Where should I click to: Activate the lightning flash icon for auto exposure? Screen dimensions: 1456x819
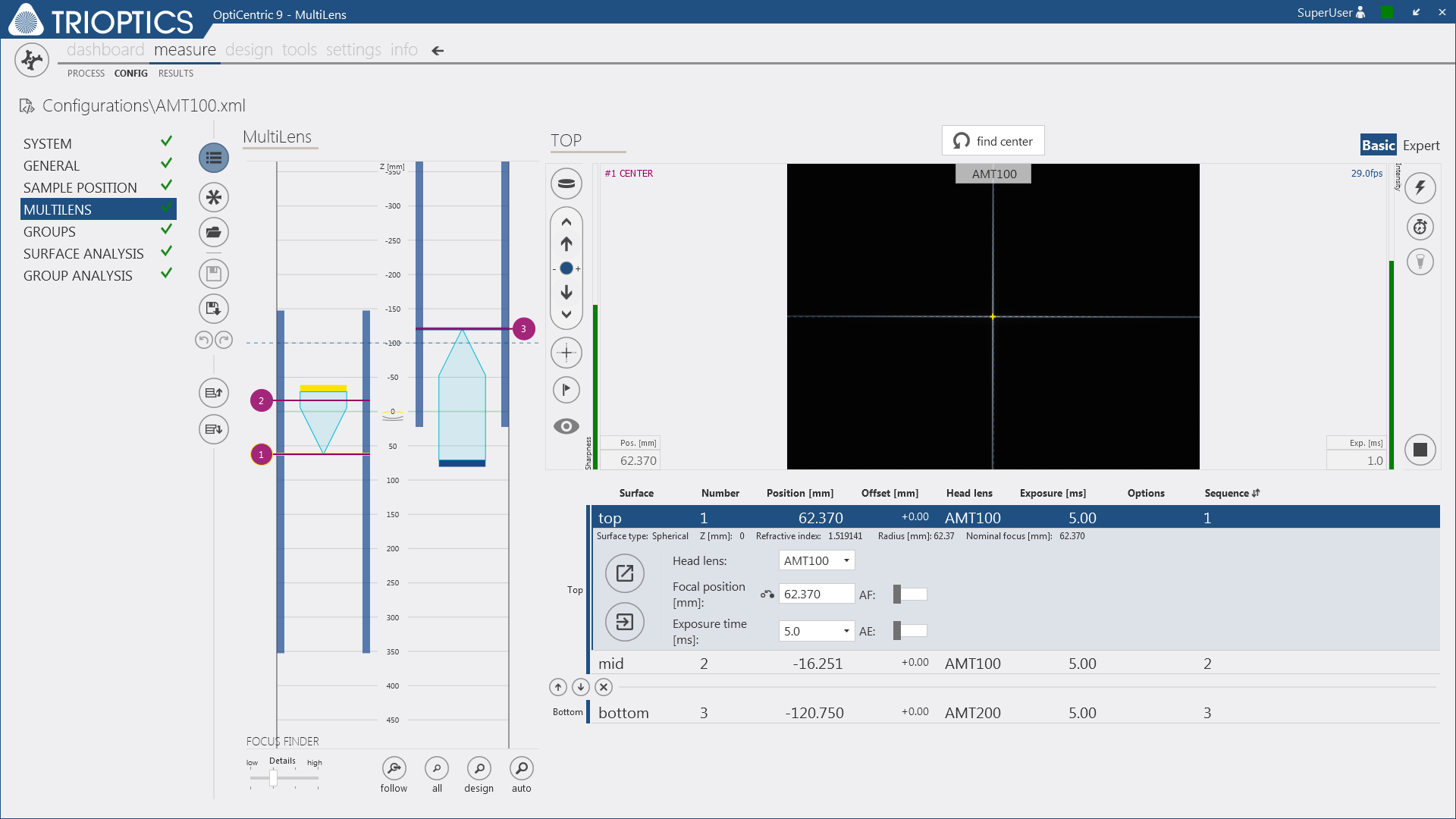coord(1420,187)
